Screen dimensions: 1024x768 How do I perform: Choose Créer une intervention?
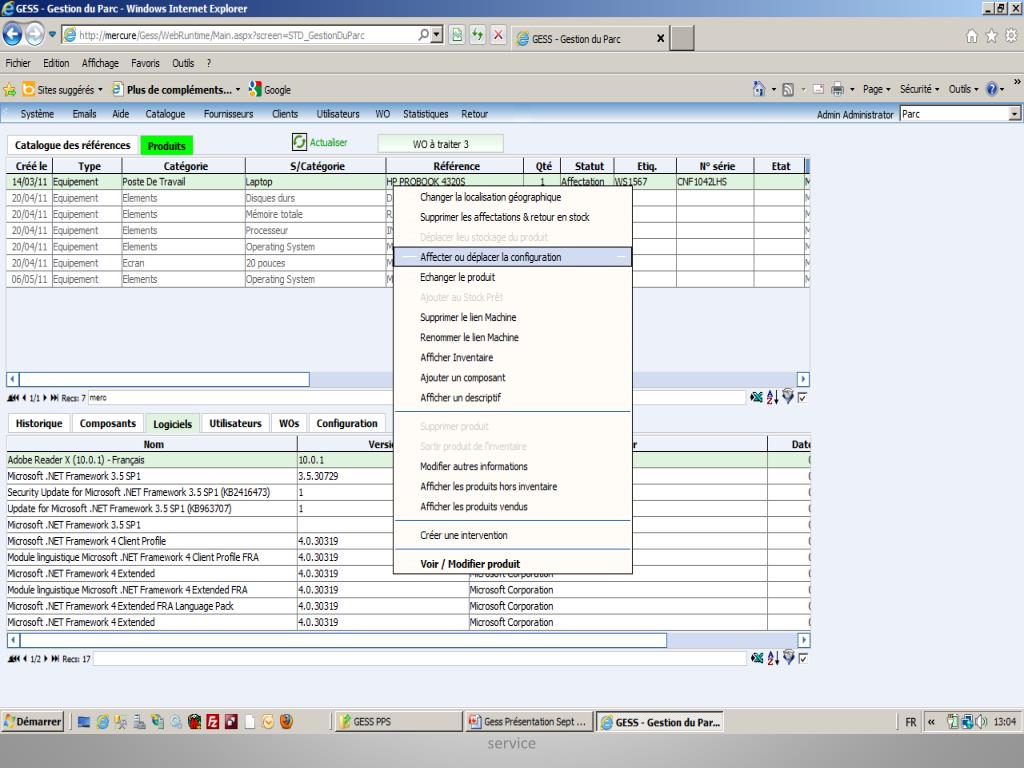464,536
